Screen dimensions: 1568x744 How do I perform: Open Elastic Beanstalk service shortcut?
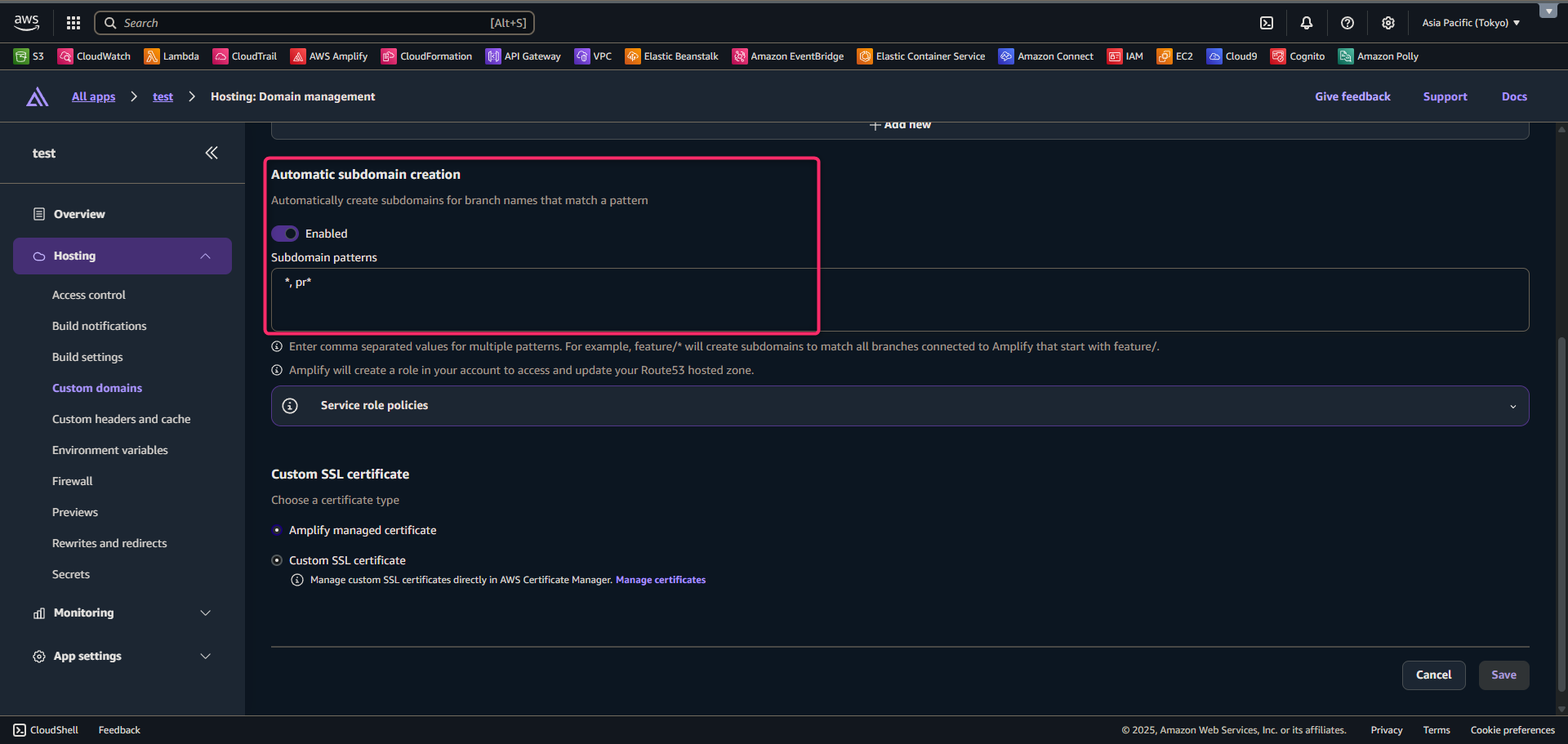[x=672, y=56]
